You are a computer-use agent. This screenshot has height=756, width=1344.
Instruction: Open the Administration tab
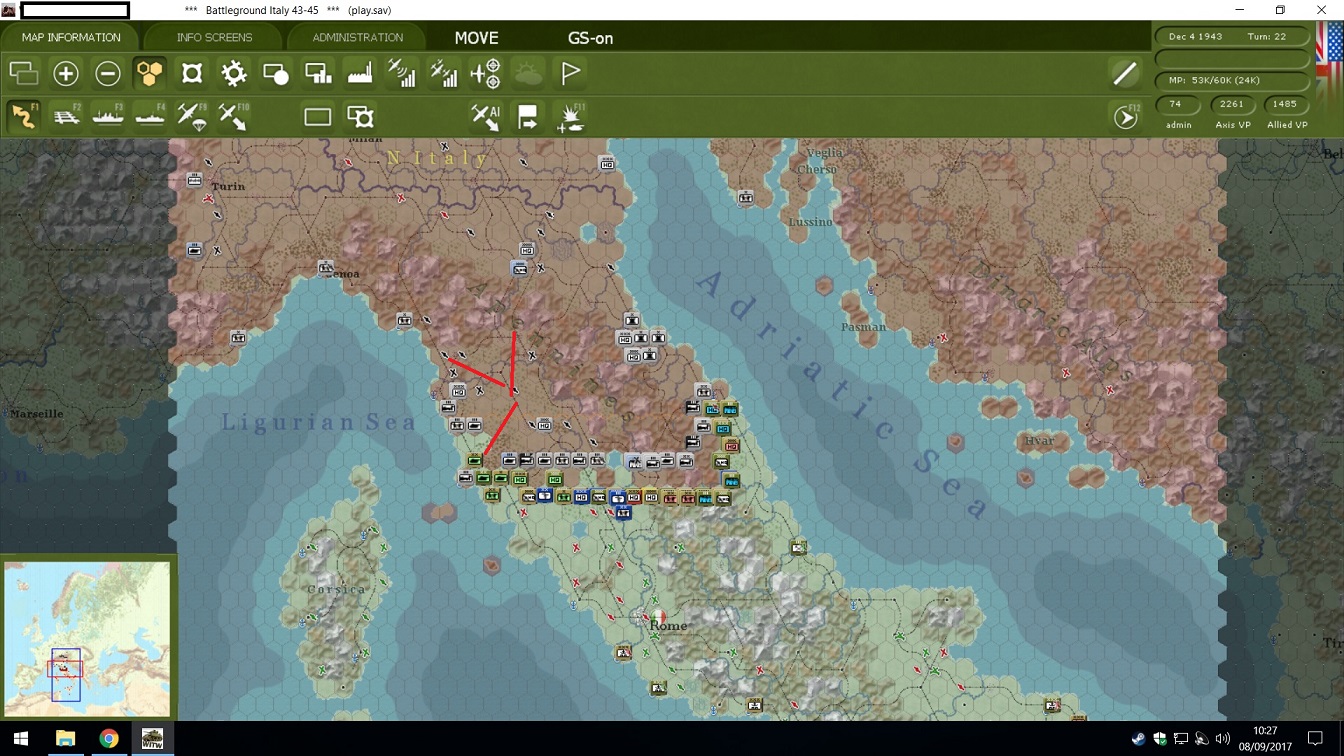(357, 38)
